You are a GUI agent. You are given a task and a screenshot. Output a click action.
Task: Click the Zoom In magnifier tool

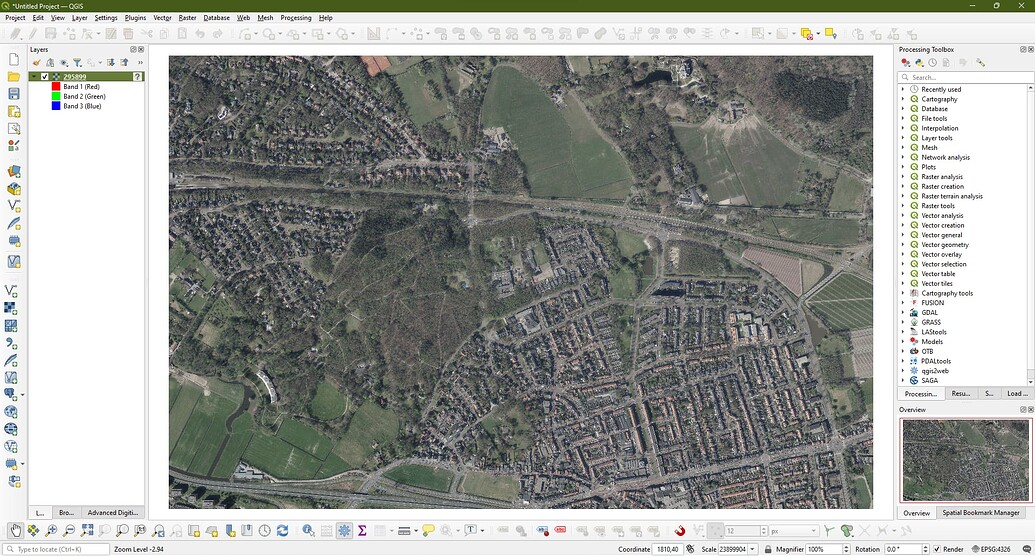click(50, 530)
